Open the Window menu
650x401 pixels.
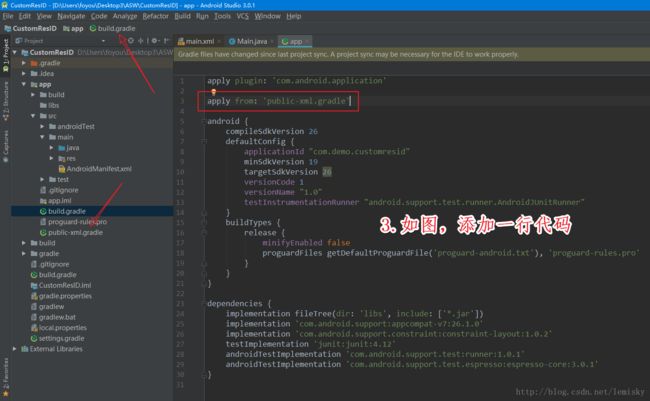pos(267,16)
